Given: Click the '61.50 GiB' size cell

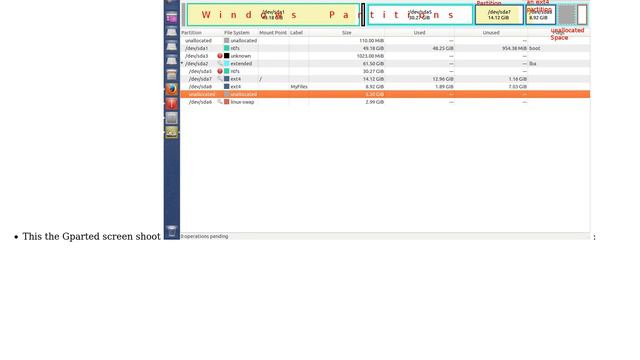Looking at the screenshot, I should tap(373, 64).
